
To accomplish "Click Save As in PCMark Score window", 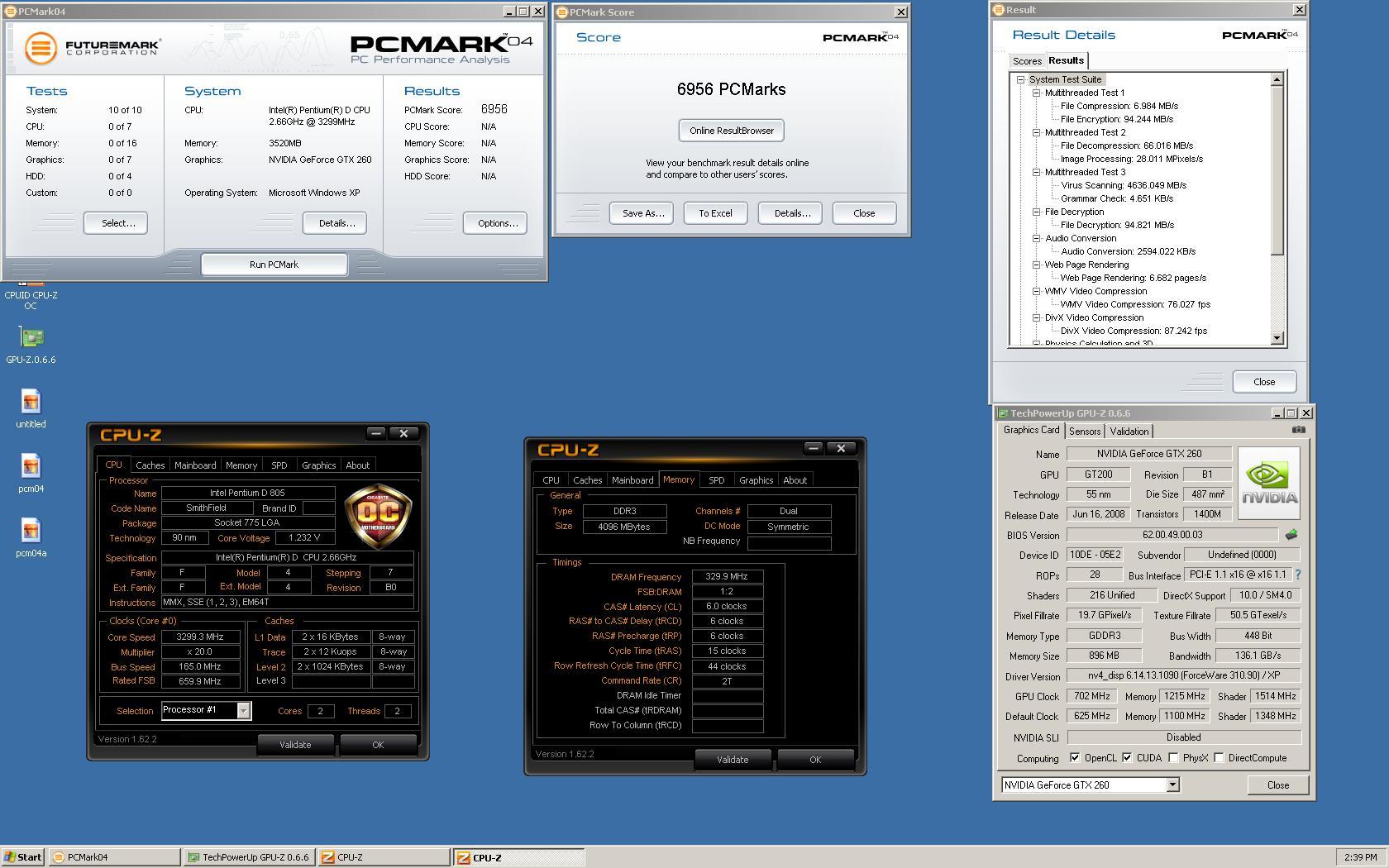I will 642,213.
